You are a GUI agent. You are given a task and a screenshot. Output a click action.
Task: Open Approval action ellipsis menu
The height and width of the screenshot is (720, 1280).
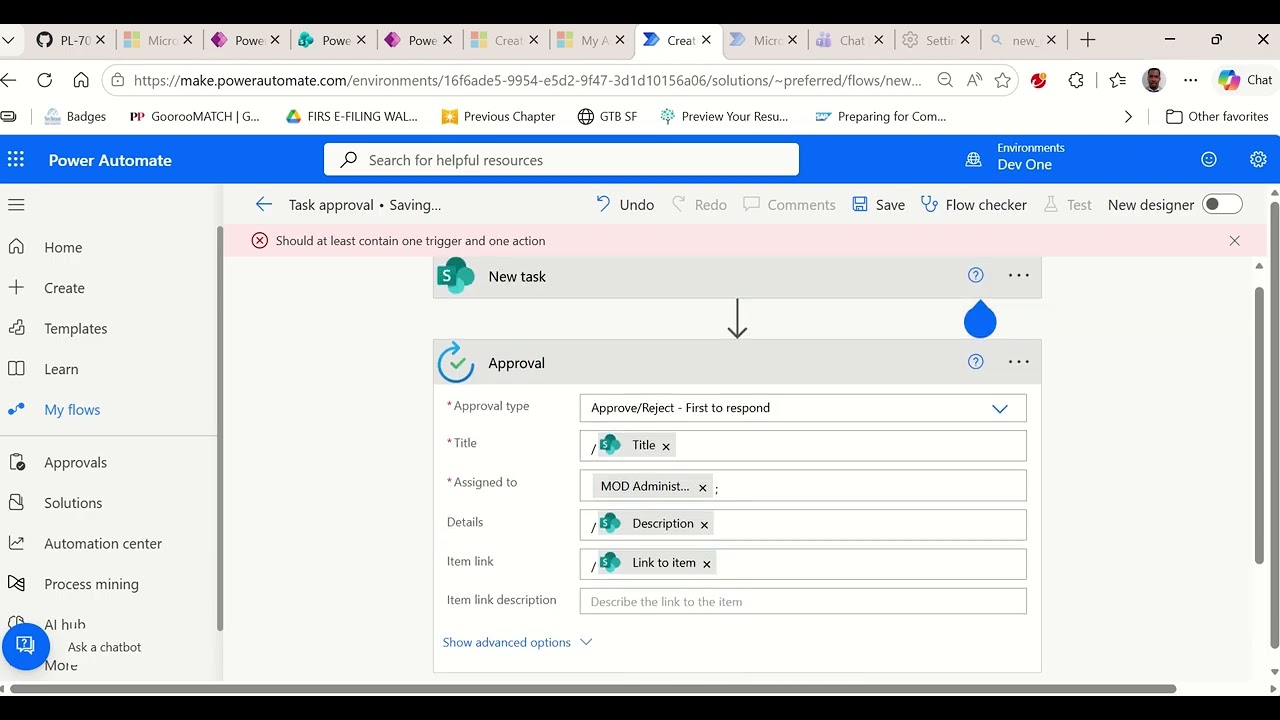point(1018,362)
